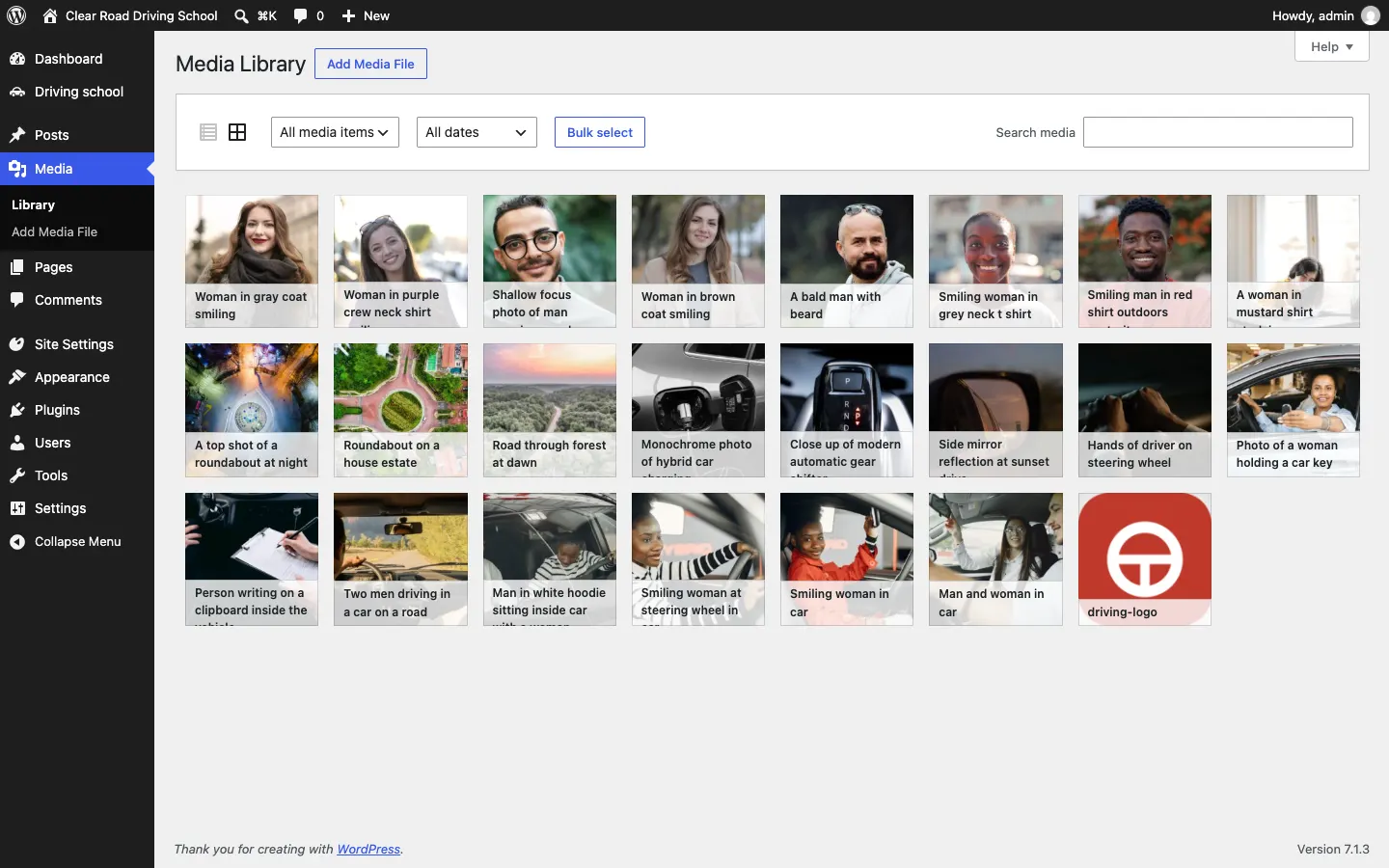
Task: Click the Site Settings sidebar icon
Action: pos(17,344)
